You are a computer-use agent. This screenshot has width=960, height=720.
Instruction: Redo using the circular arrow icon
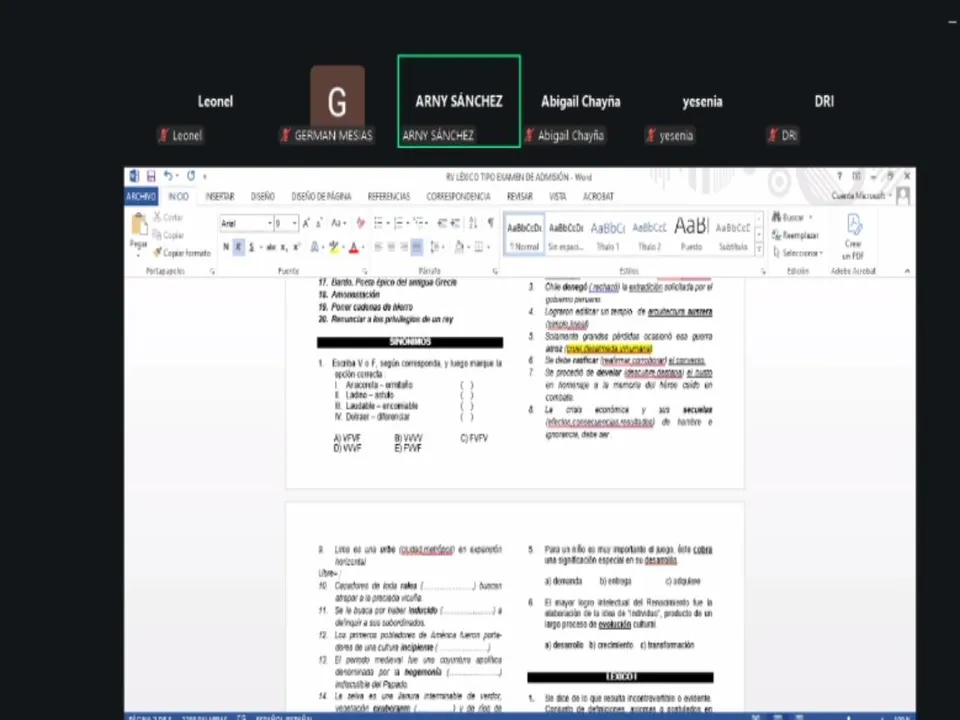pyautogui.click(x=191, y=176)
